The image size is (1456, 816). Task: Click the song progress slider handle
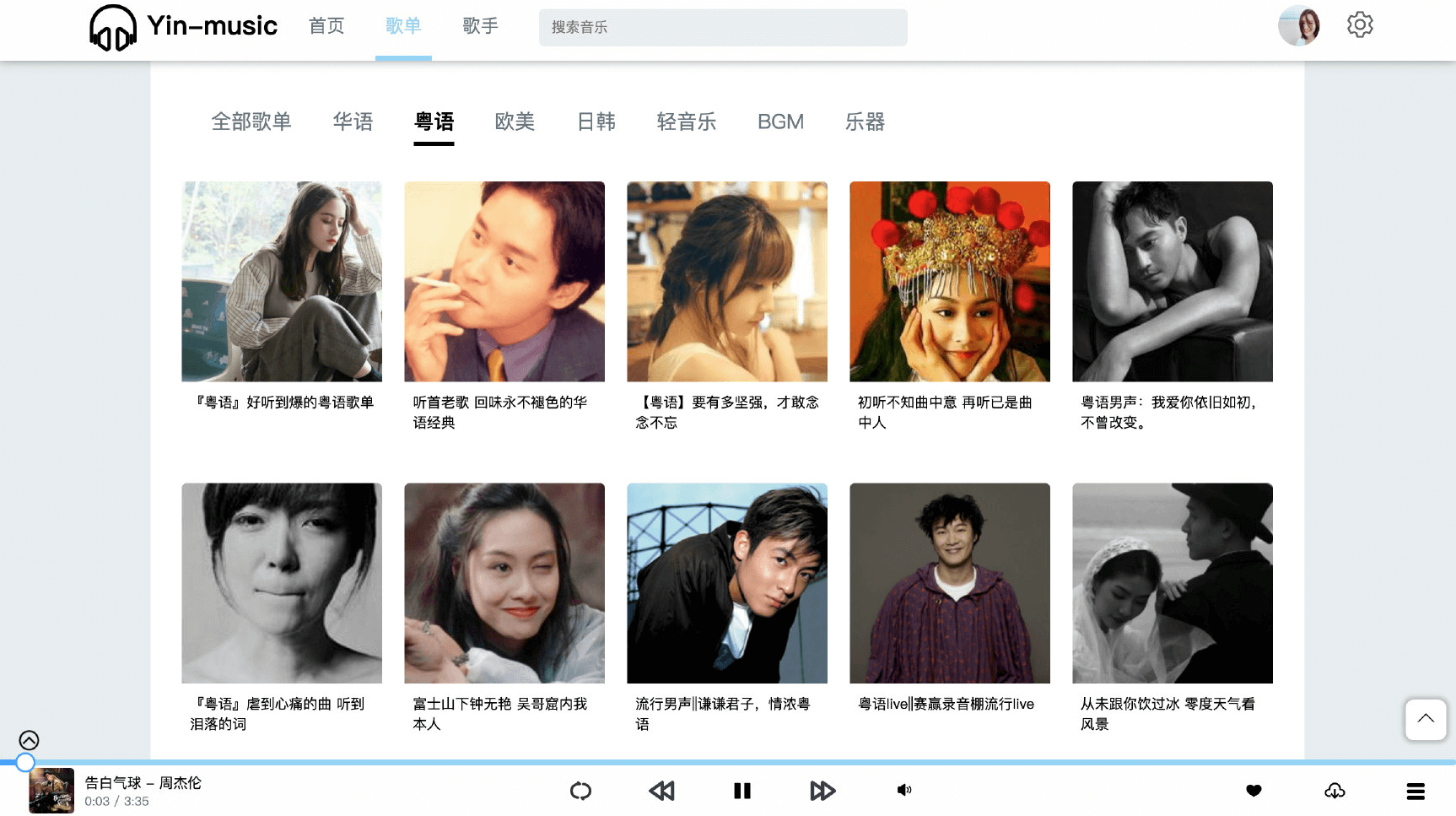[x=25, y=763]
